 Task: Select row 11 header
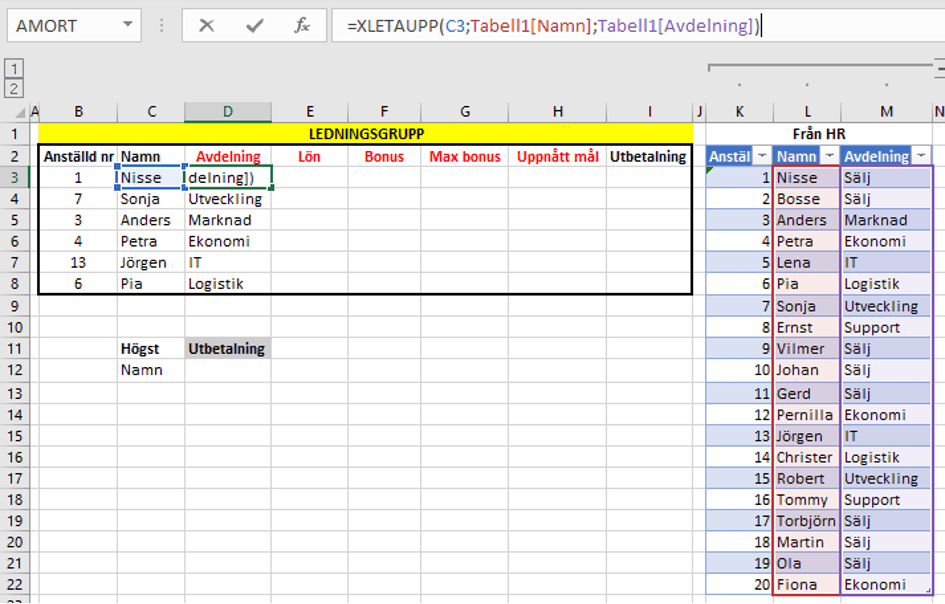15,349
